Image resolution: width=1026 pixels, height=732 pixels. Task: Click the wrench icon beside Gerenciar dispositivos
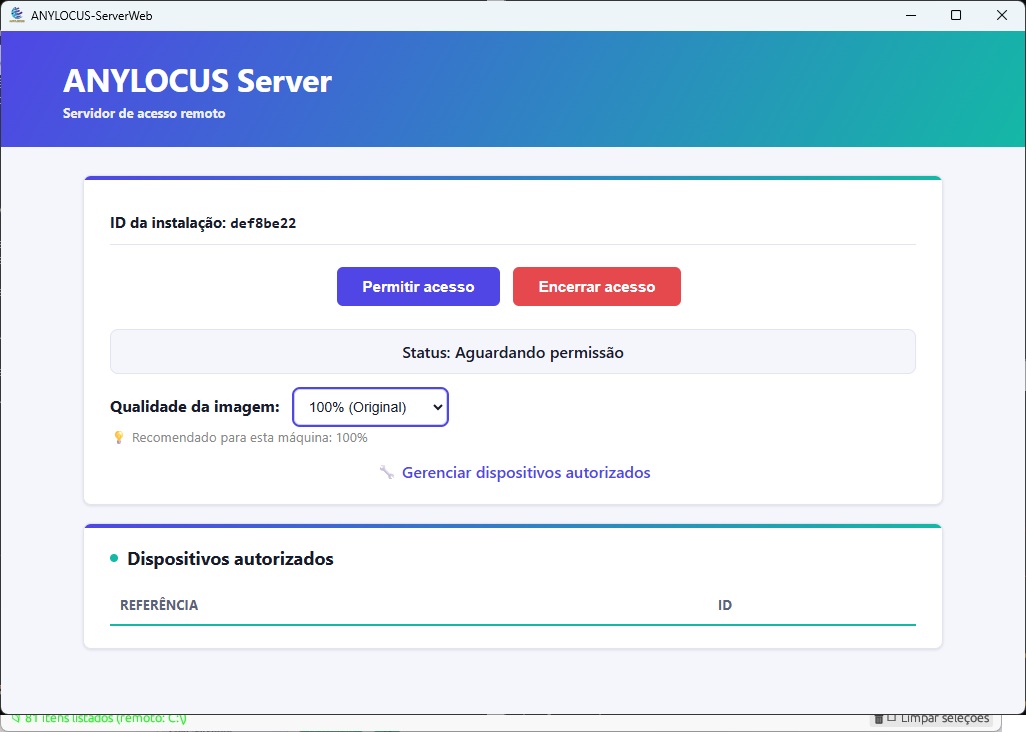click(387, 472)
